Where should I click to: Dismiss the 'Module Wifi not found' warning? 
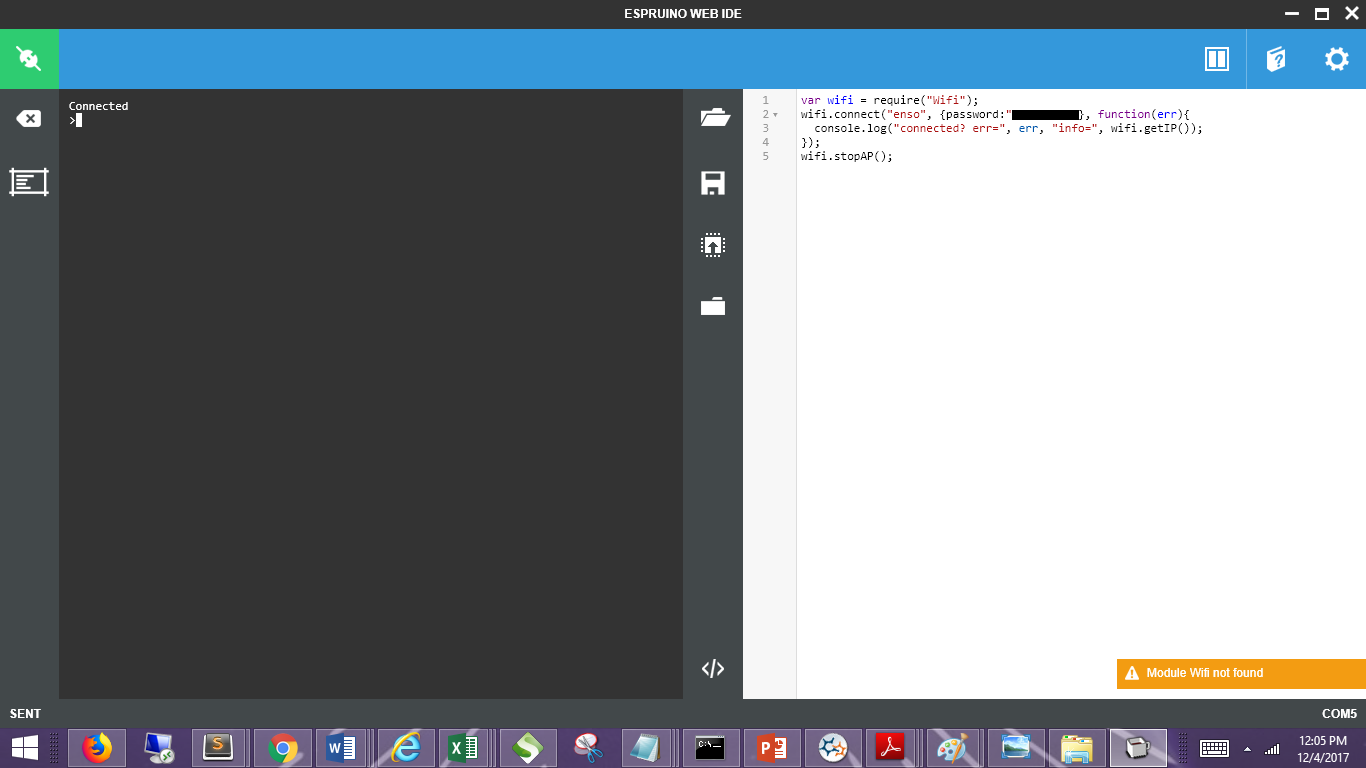[x=1241, y=674]
